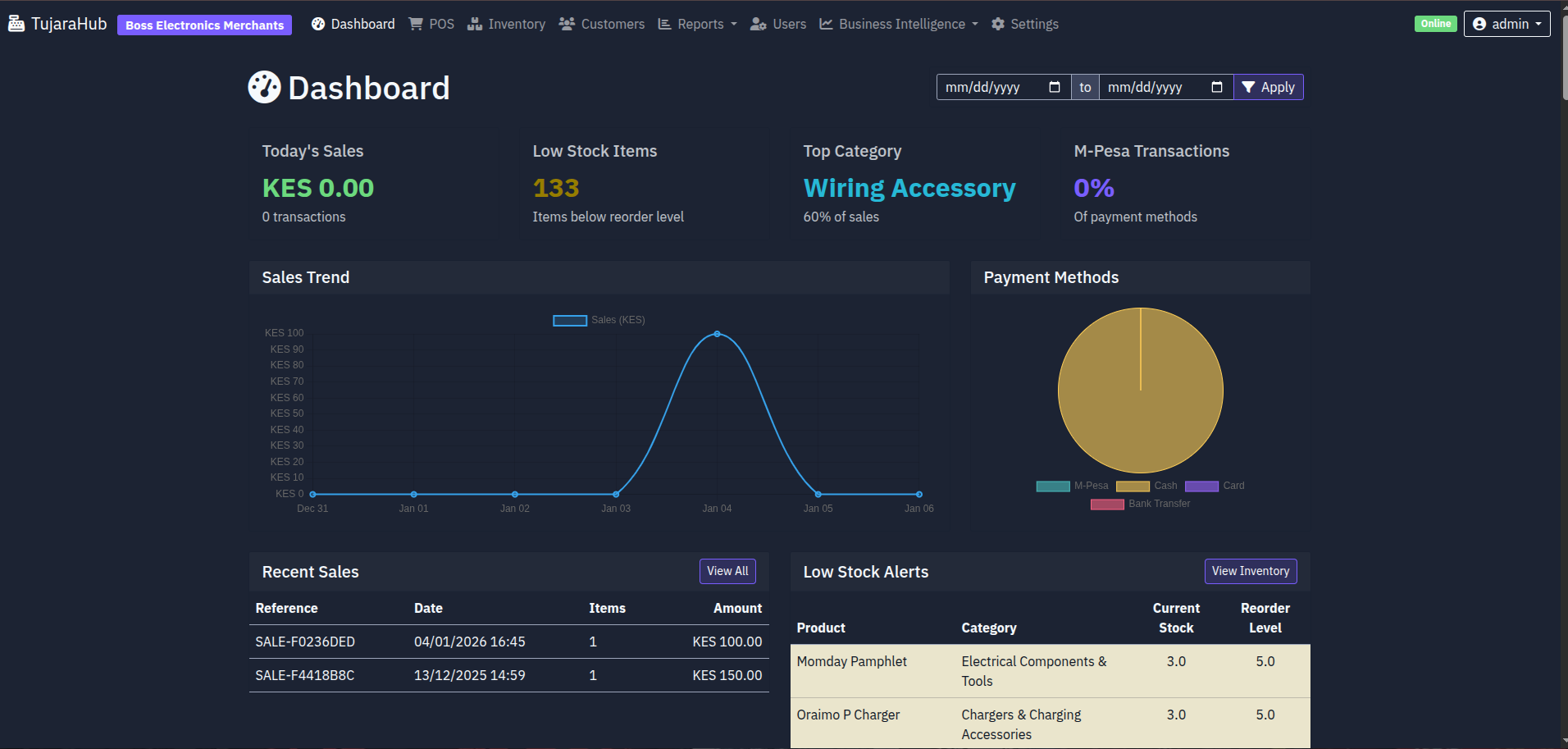Click the calendar icon on the first date field
This screenshot has height=749, width=1568.
[1056, 87]
